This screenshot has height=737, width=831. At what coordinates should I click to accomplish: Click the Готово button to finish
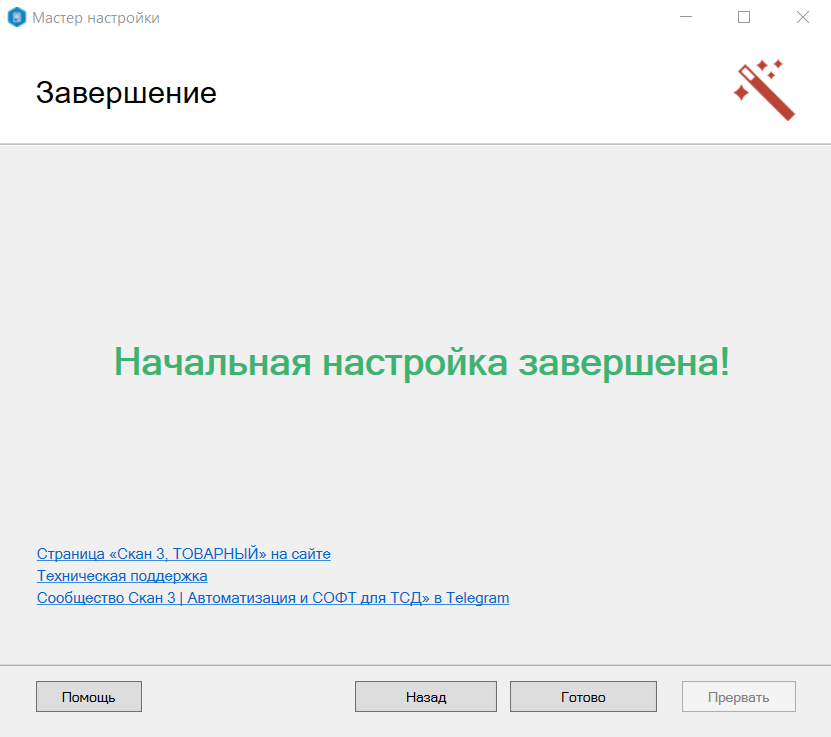pyautogui.click(x=583, y=696)
